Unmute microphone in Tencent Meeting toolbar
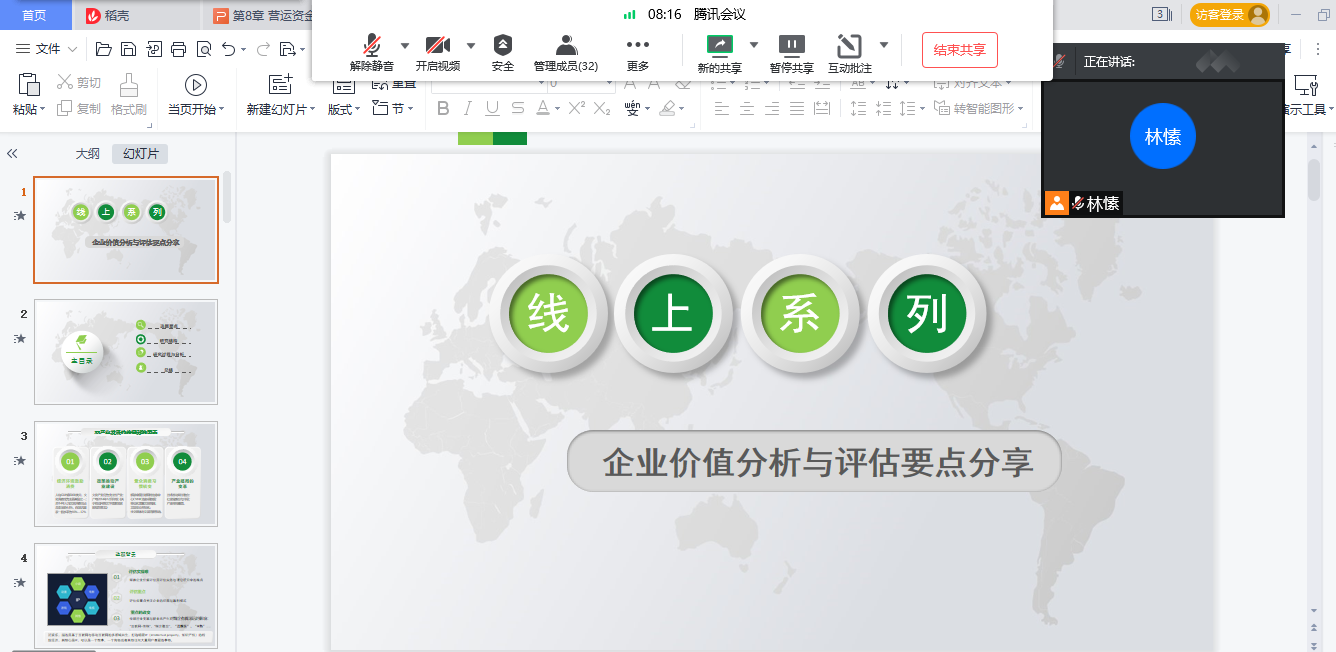This screenshot has width=1336, height=652. 371,52
